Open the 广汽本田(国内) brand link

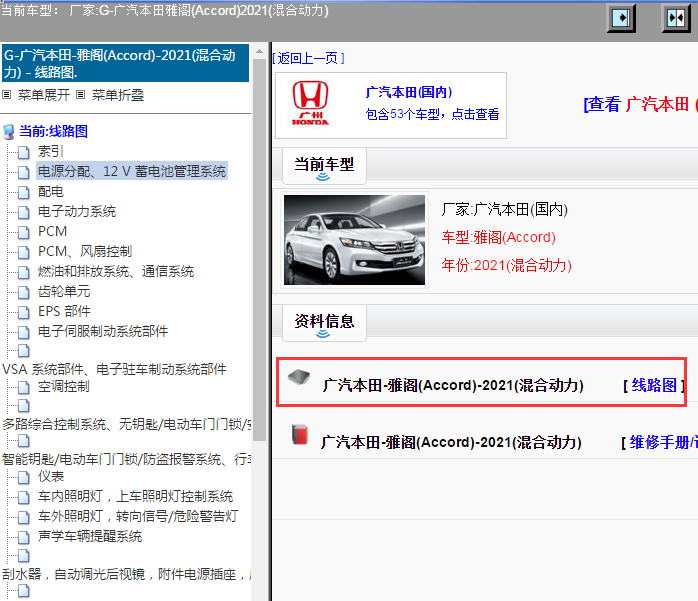(409, 92)
